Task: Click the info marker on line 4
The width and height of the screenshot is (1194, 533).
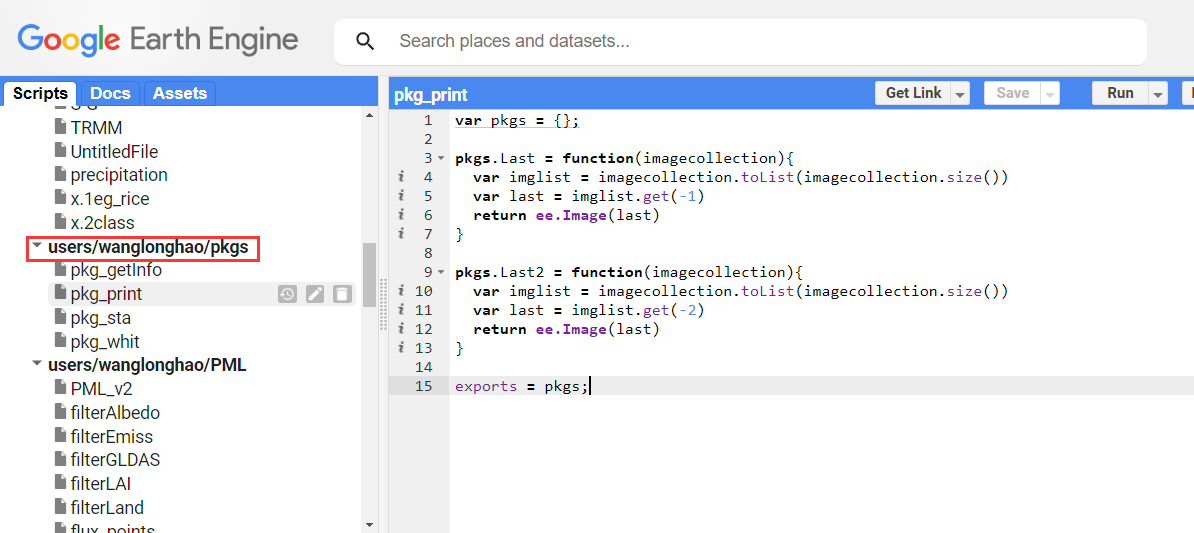Action: coord(401,177)
